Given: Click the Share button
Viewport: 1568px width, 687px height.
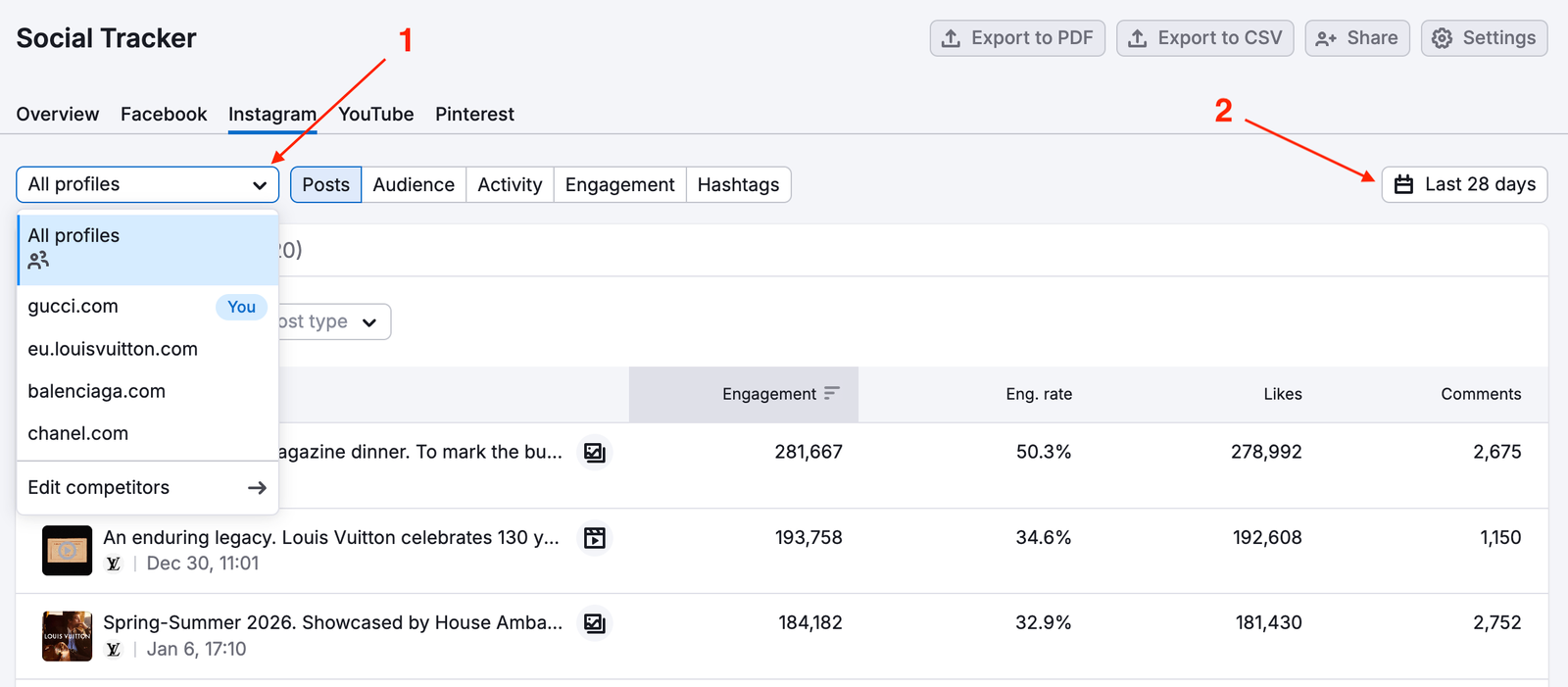Looking at the screenshot, I should point(1357,38).
